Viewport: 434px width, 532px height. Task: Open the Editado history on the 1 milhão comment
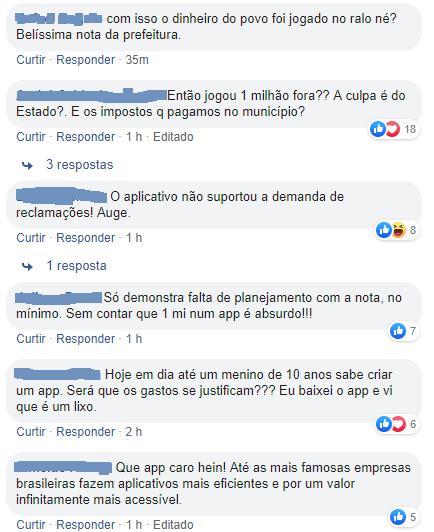tap(173, 137)
